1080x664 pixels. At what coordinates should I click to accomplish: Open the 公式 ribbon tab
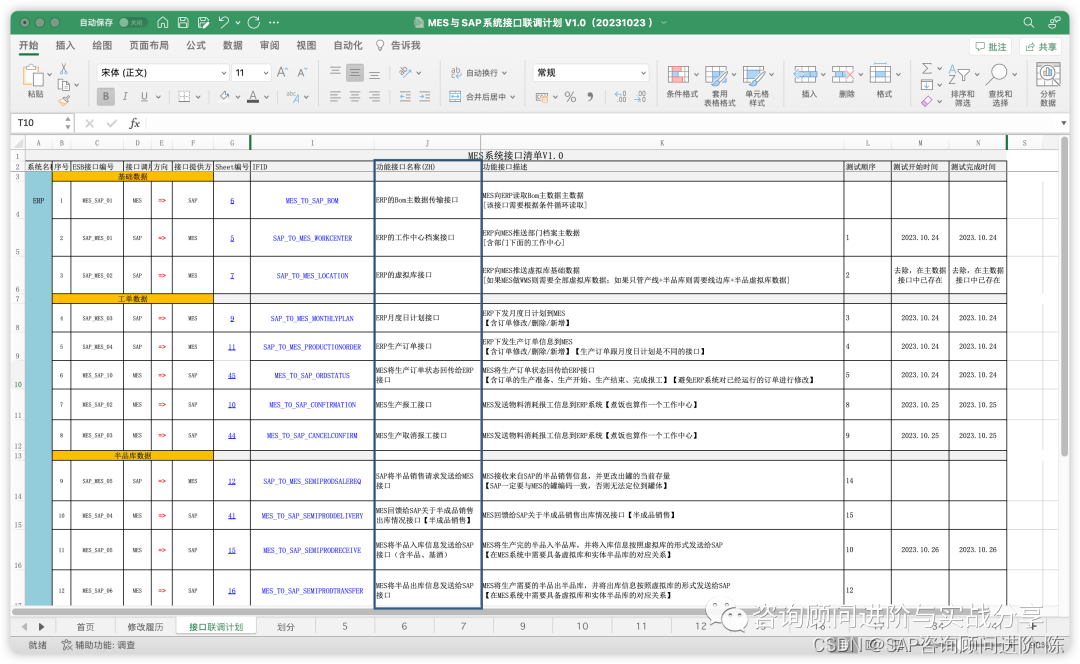[196, 45]
